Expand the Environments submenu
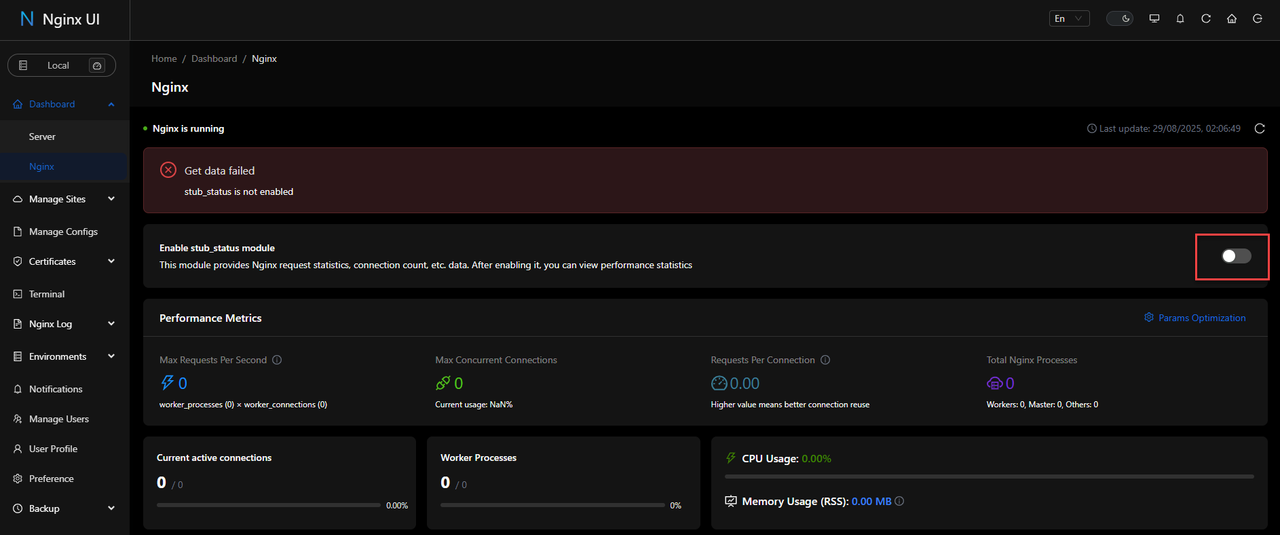The image size is (1280, 535). click(x=111, y=357)
